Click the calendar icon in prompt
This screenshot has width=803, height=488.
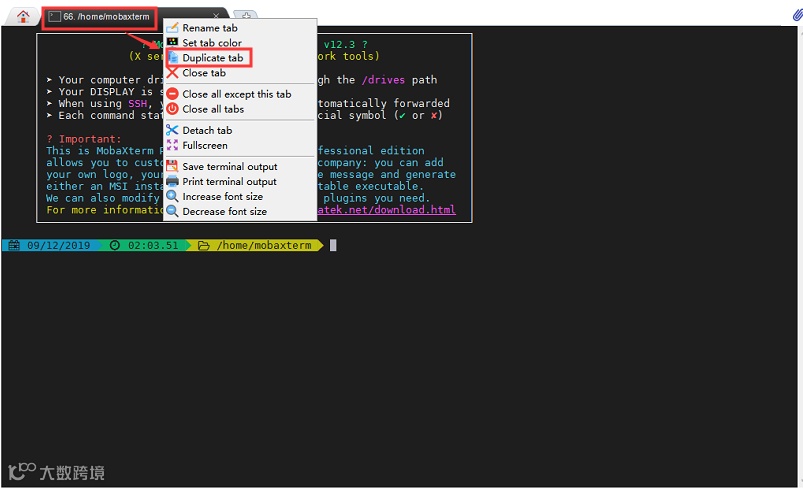(14, 245)
